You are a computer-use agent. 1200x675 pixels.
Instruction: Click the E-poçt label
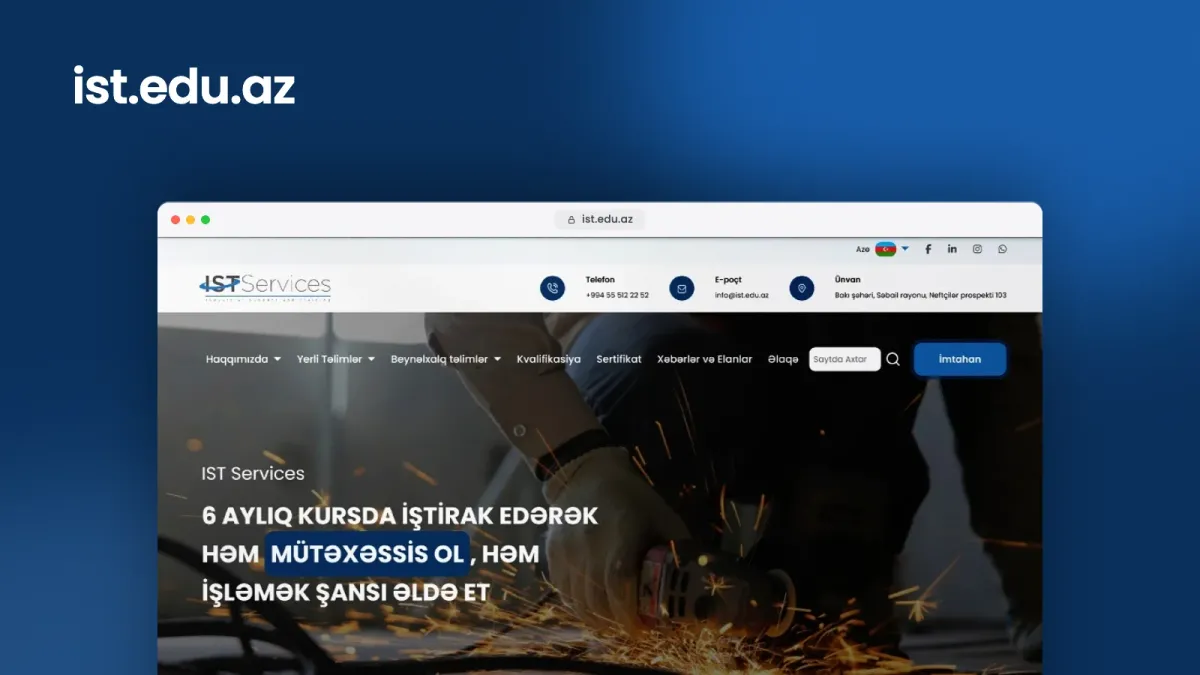(x=728, y=280)
